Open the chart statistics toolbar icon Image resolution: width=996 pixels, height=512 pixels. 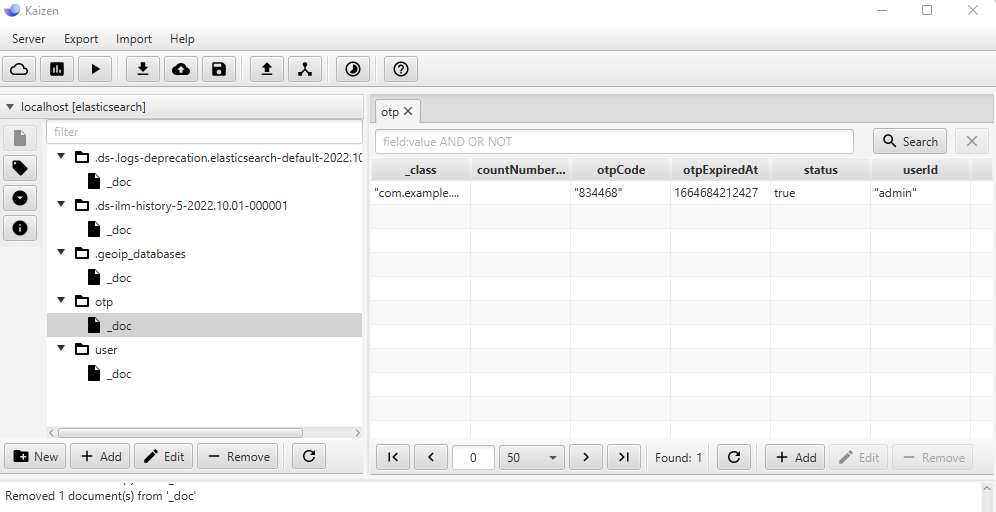[x=57, y=69]
